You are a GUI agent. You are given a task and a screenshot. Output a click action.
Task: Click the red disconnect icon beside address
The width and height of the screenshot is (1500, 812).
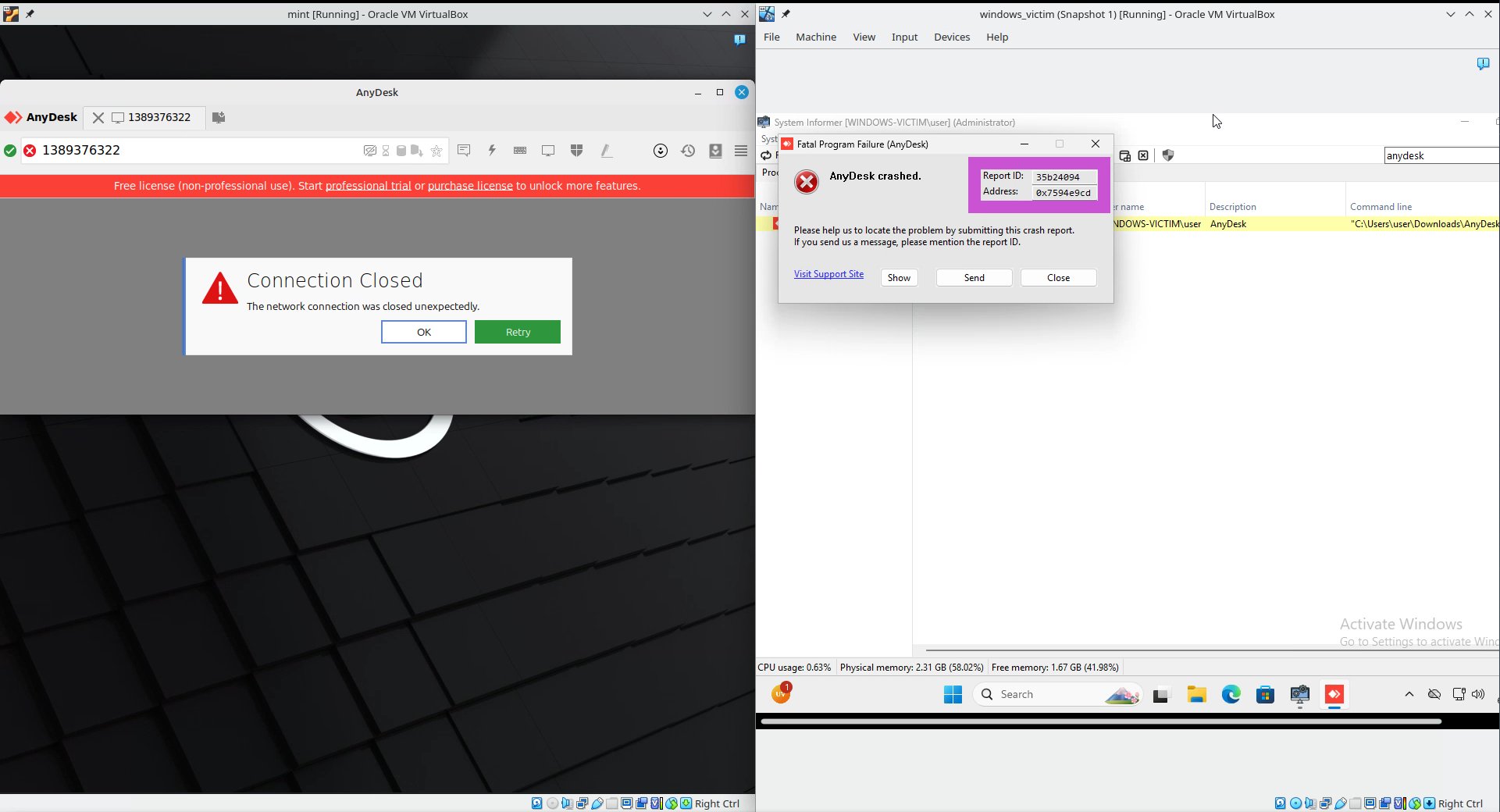pos(30,150)
